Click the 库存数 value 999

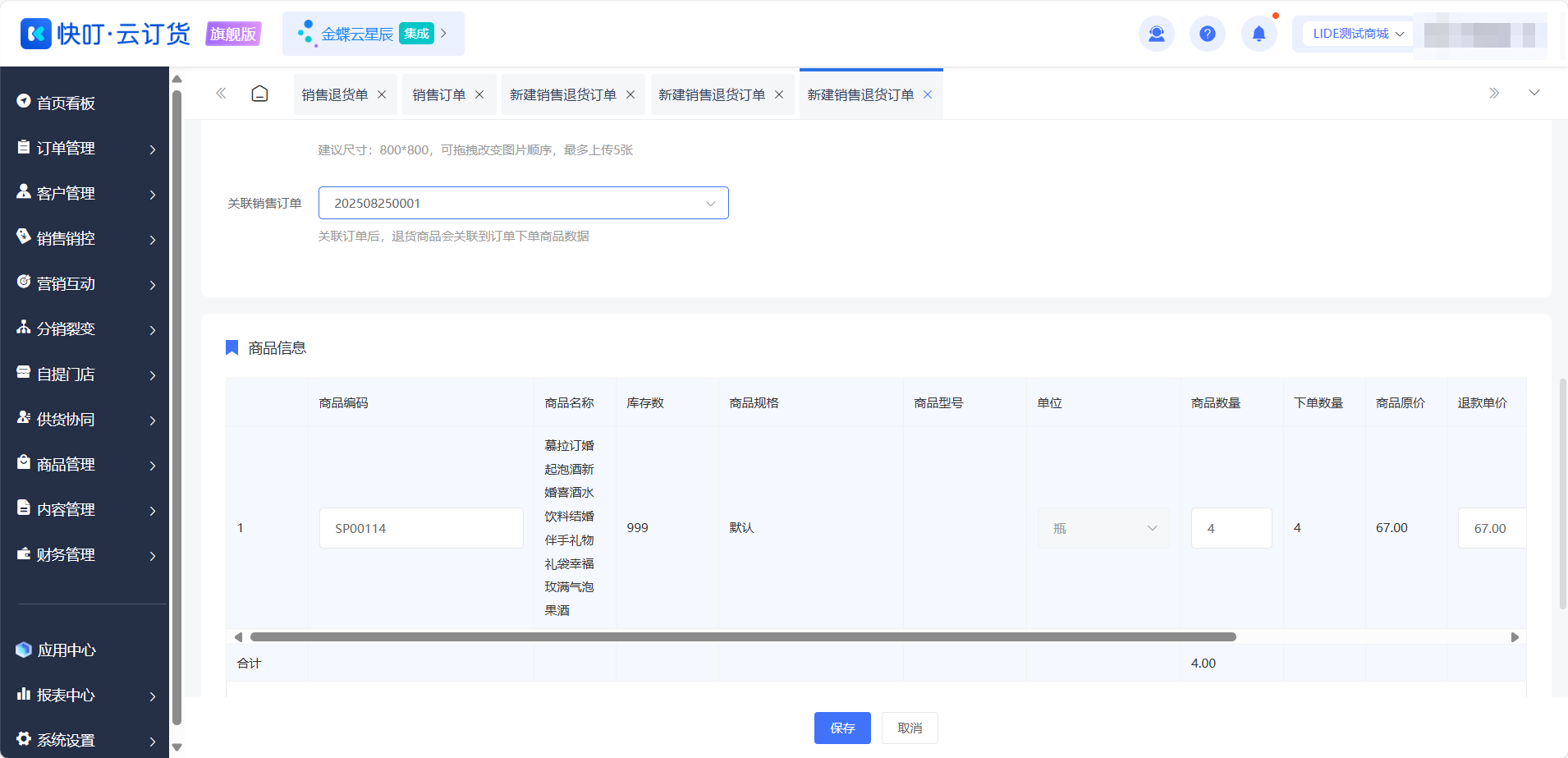click(637, 528)
